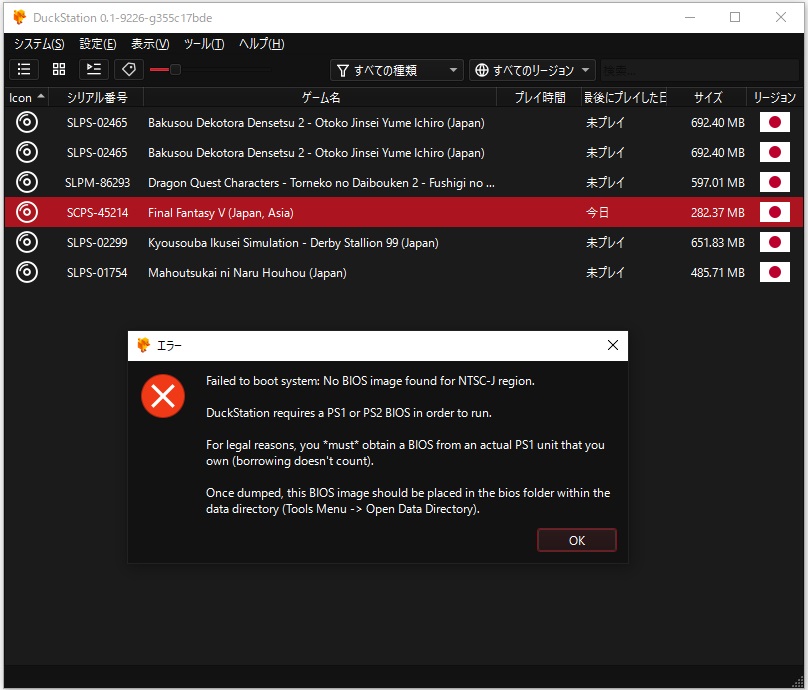Viewport: 808px width, 690px height.
Task: Click Japan flag on Dragon Quest Characters row
Action: (x=775, y=182)
